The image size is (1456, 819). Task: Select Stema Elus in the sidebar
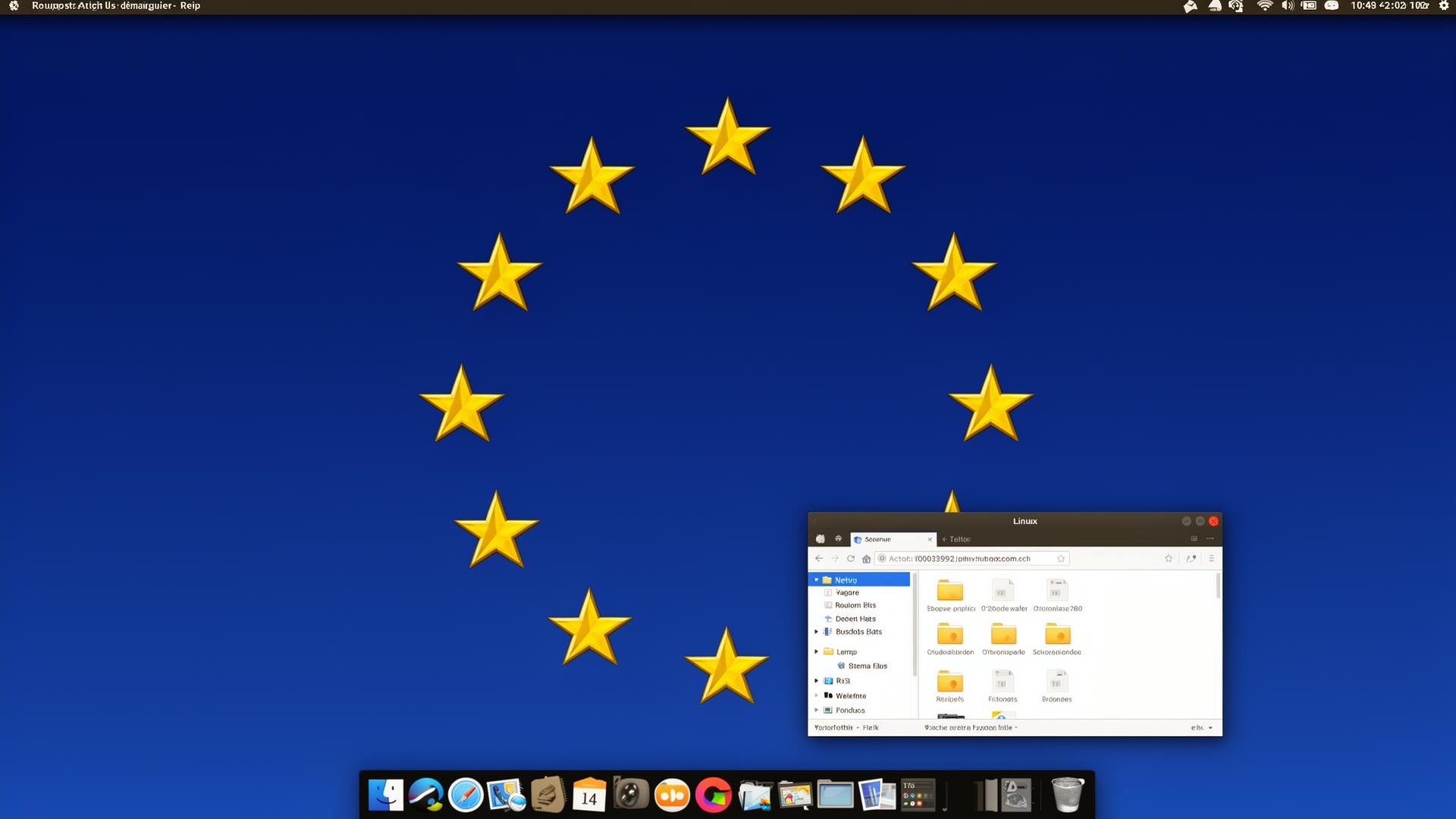coord(868,667)
